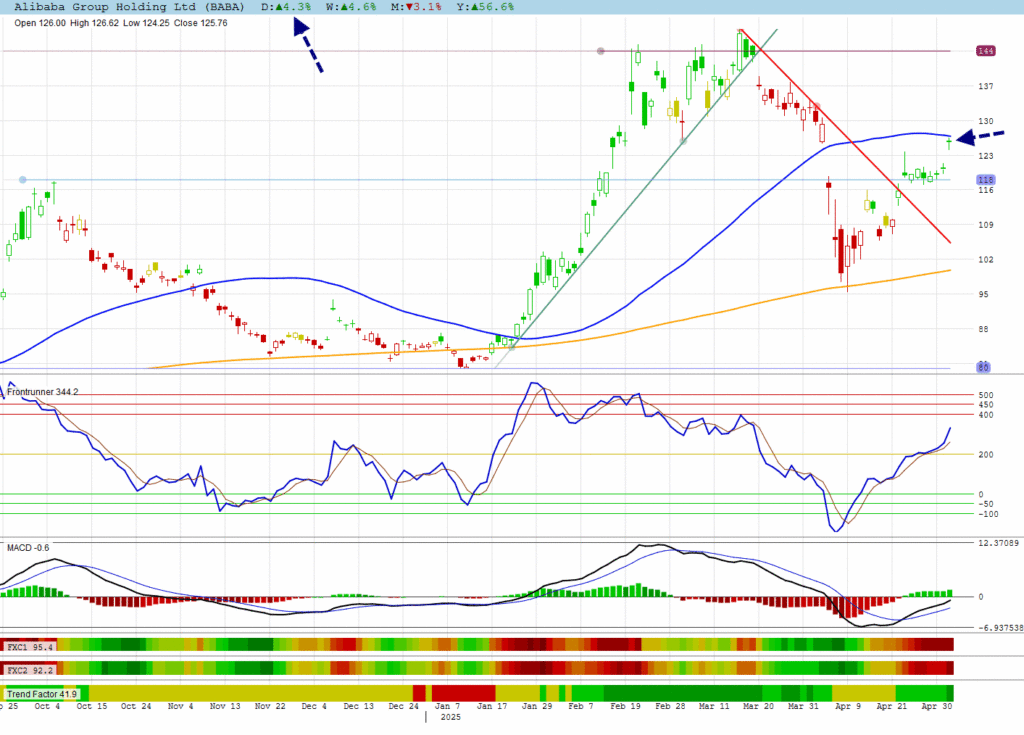The height and width of the screenshot is (735, 1024).
Task: Click the Apr 9 date label
Action: coord(848,706)
